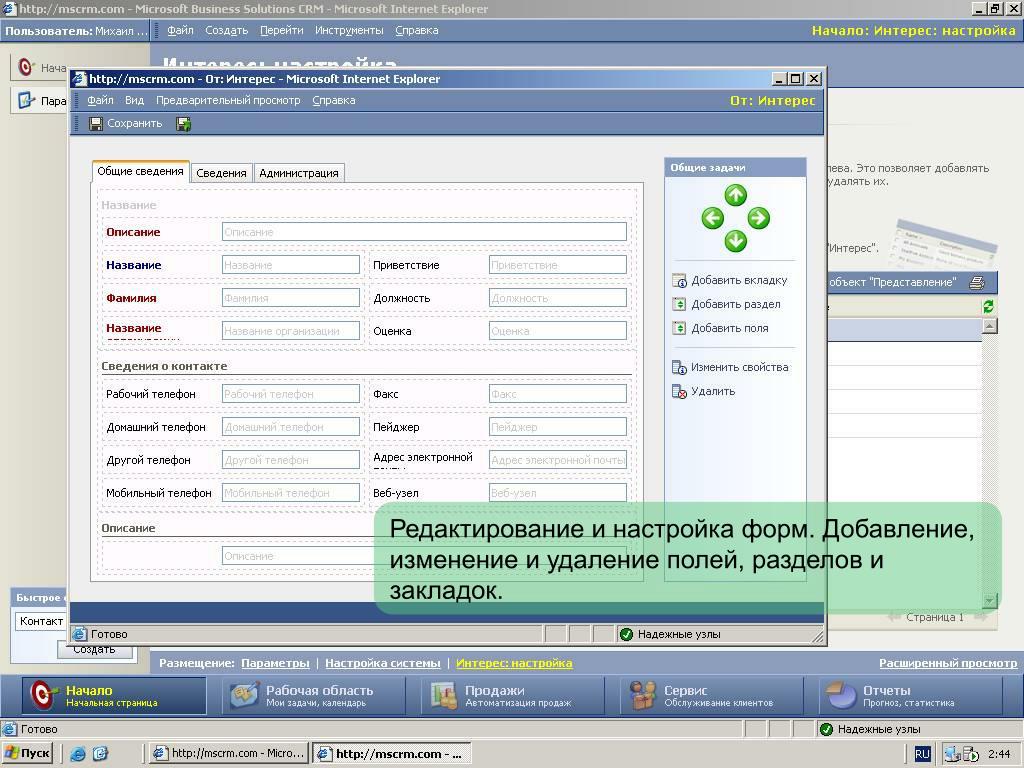Click the Добавить вкладку icon

pyautogui.click(x=679, y=281)
